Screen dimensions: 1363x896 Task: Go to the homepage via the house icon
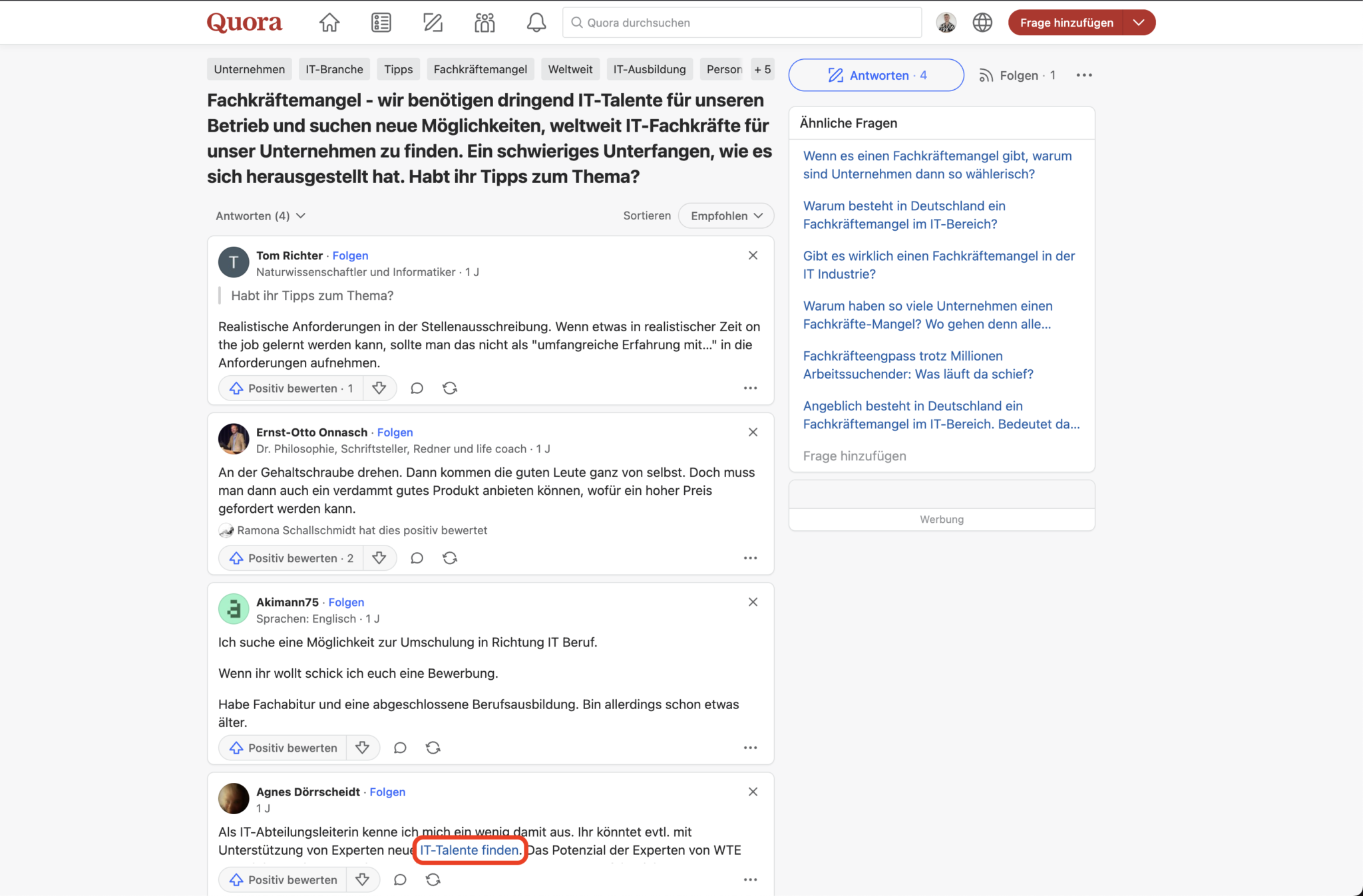[x=329, y=22]
